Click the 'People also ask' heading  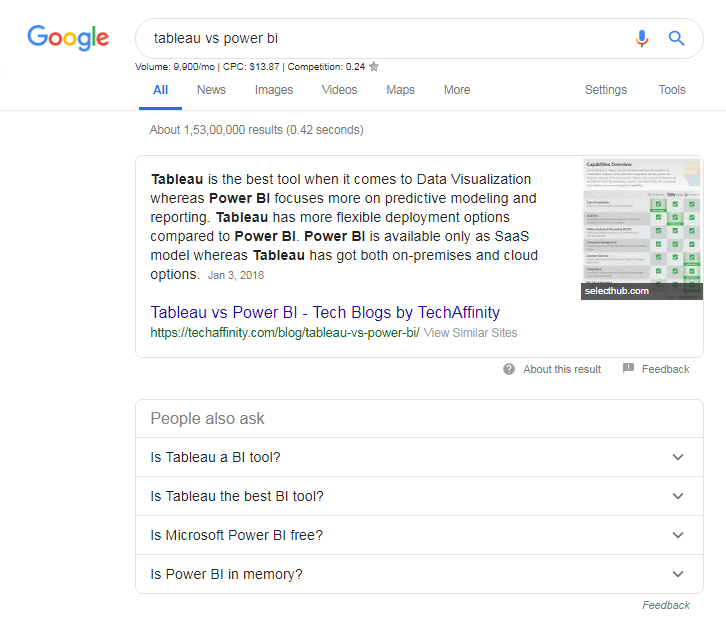207,418
